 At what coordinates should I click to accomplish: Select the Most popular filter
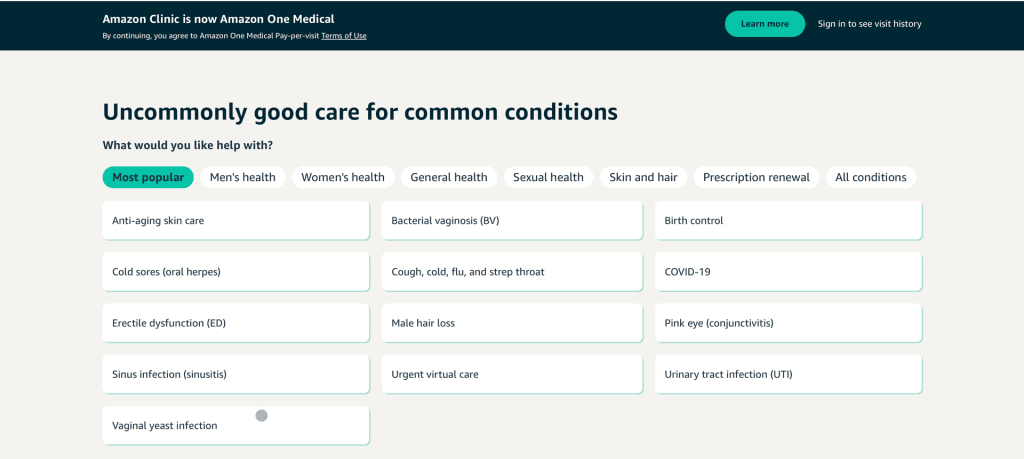[x=148, y=177]
